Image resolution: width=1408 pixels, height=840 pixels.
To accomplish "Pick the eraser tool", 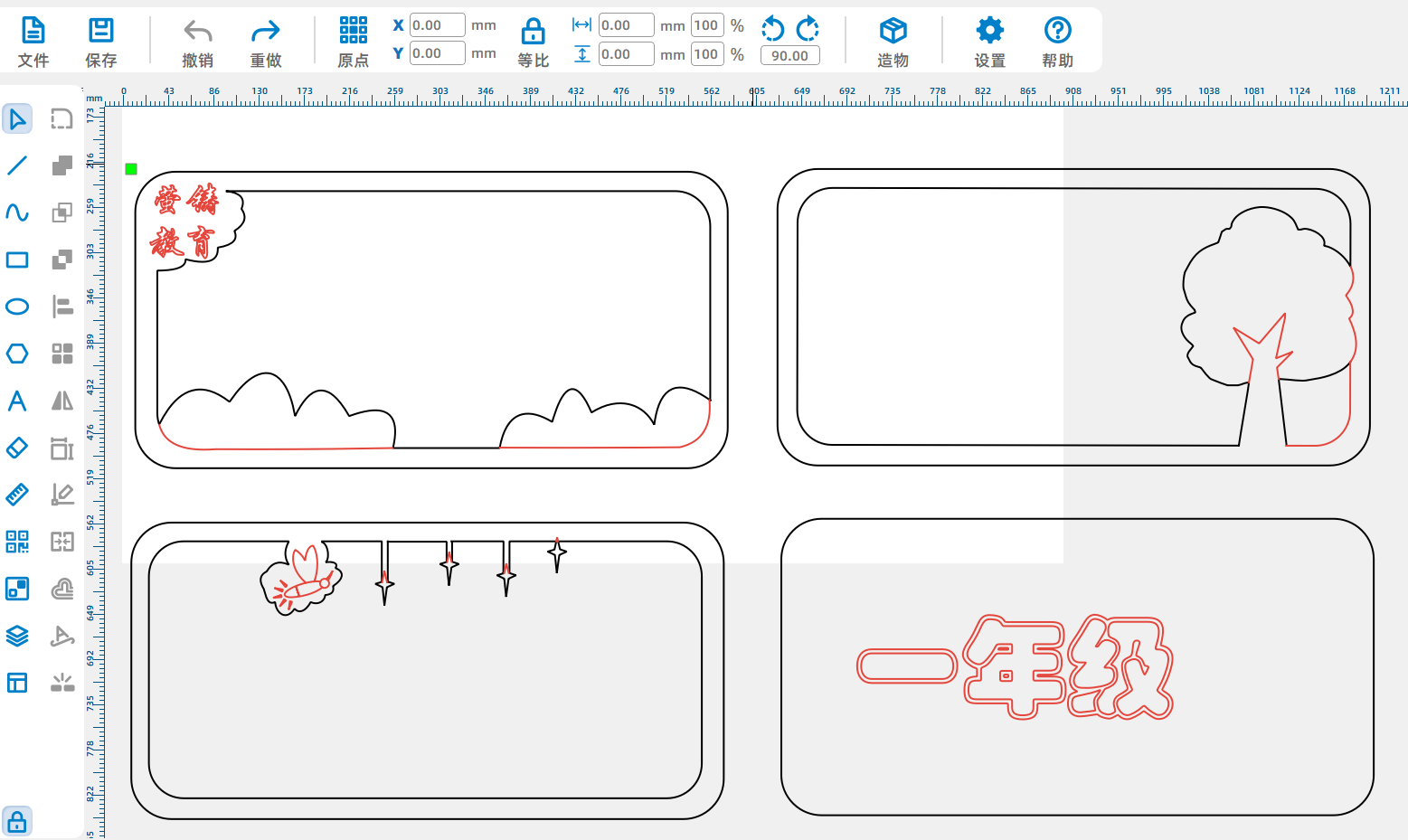I will (x=17, y=448).
